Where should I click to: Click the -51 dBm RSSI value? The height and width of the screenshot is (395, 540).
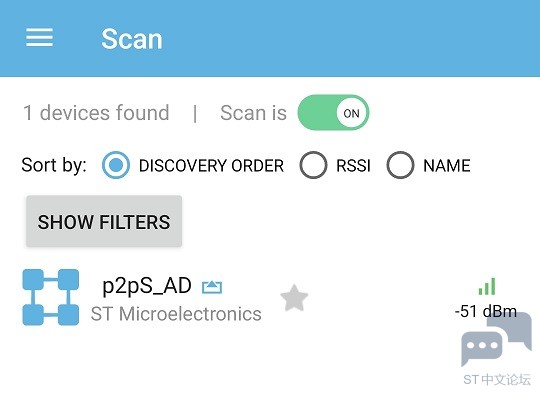tap(486, 311)
